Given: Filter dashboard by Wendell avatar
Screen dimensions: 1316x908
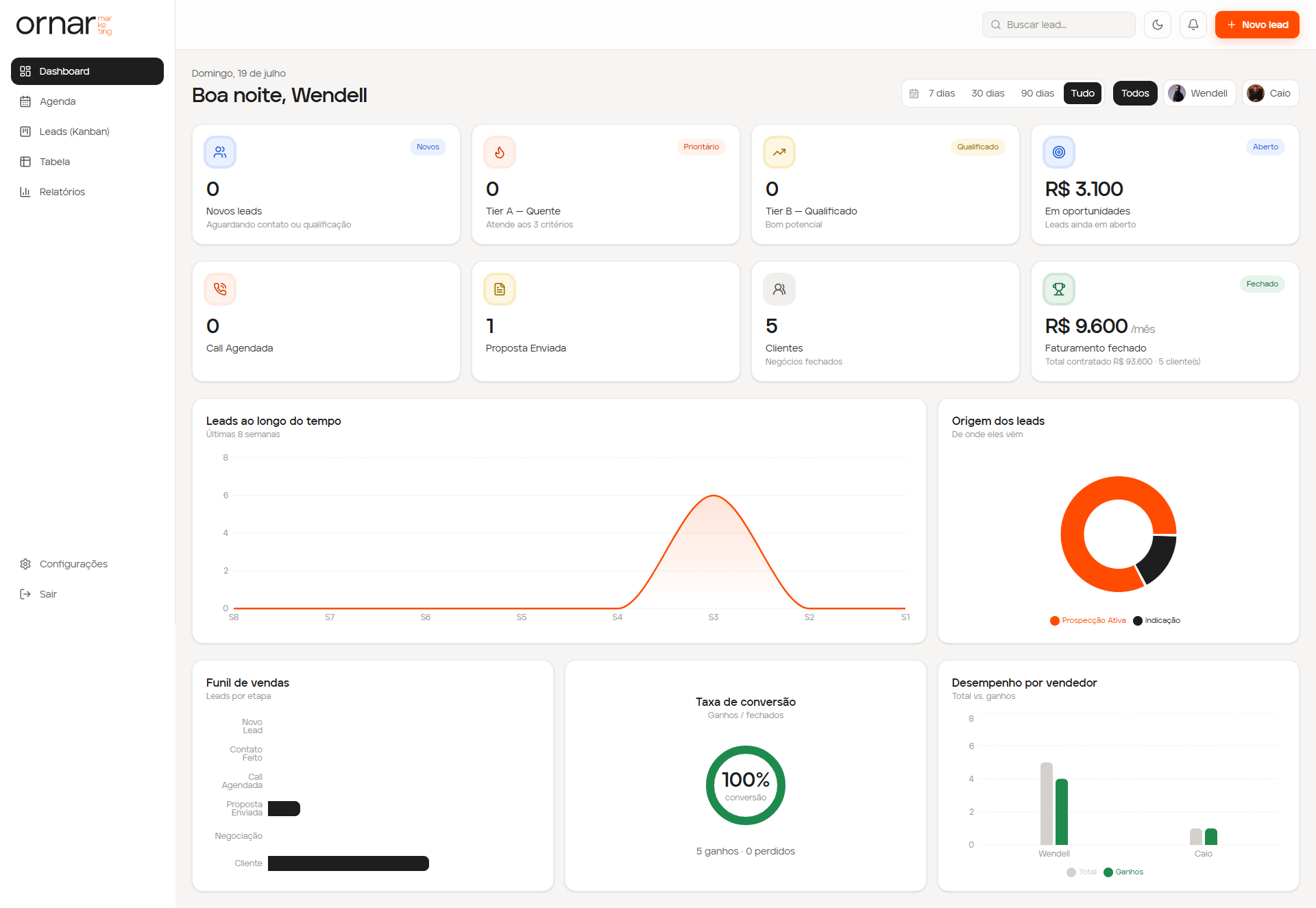Looking at the screenshot, I should 1177,93.
